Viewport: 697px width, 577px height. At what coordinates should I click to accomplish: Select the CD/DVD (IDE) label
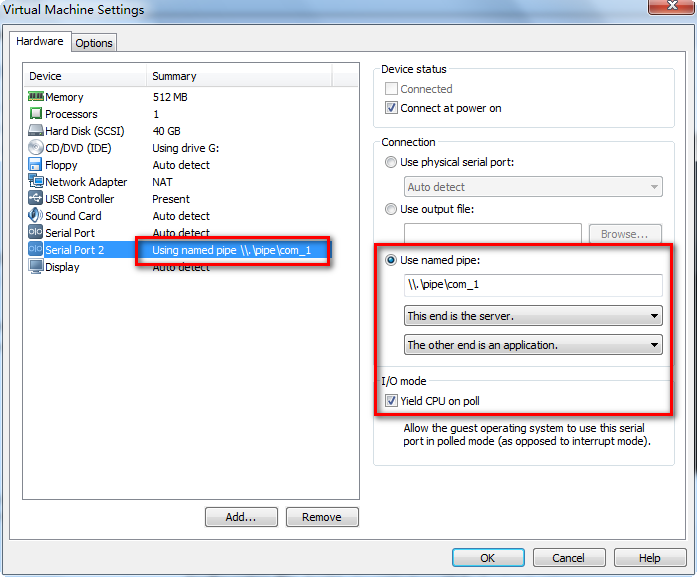(78, 148)
